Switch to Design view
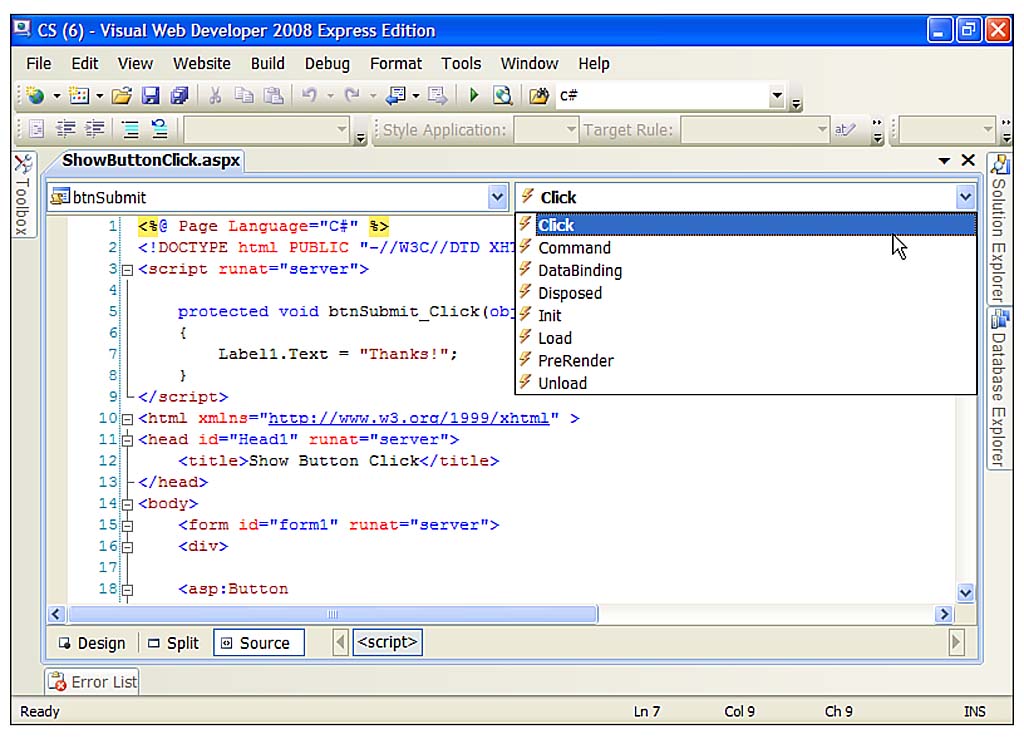This screenshot has width=1024, height=739. pyautogui.click(x=92, y=643)
